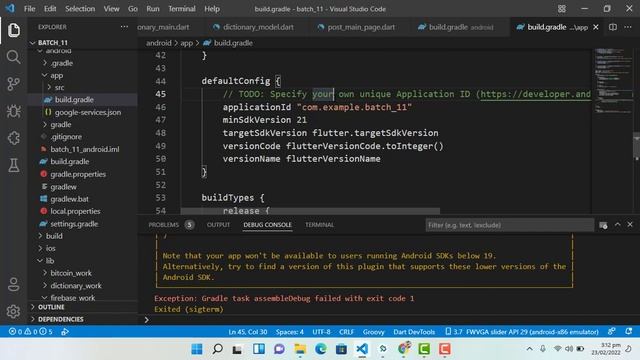Open File Explorer from taskbar
This screenshot has width=640, height=360.
(x=300, y=349)
